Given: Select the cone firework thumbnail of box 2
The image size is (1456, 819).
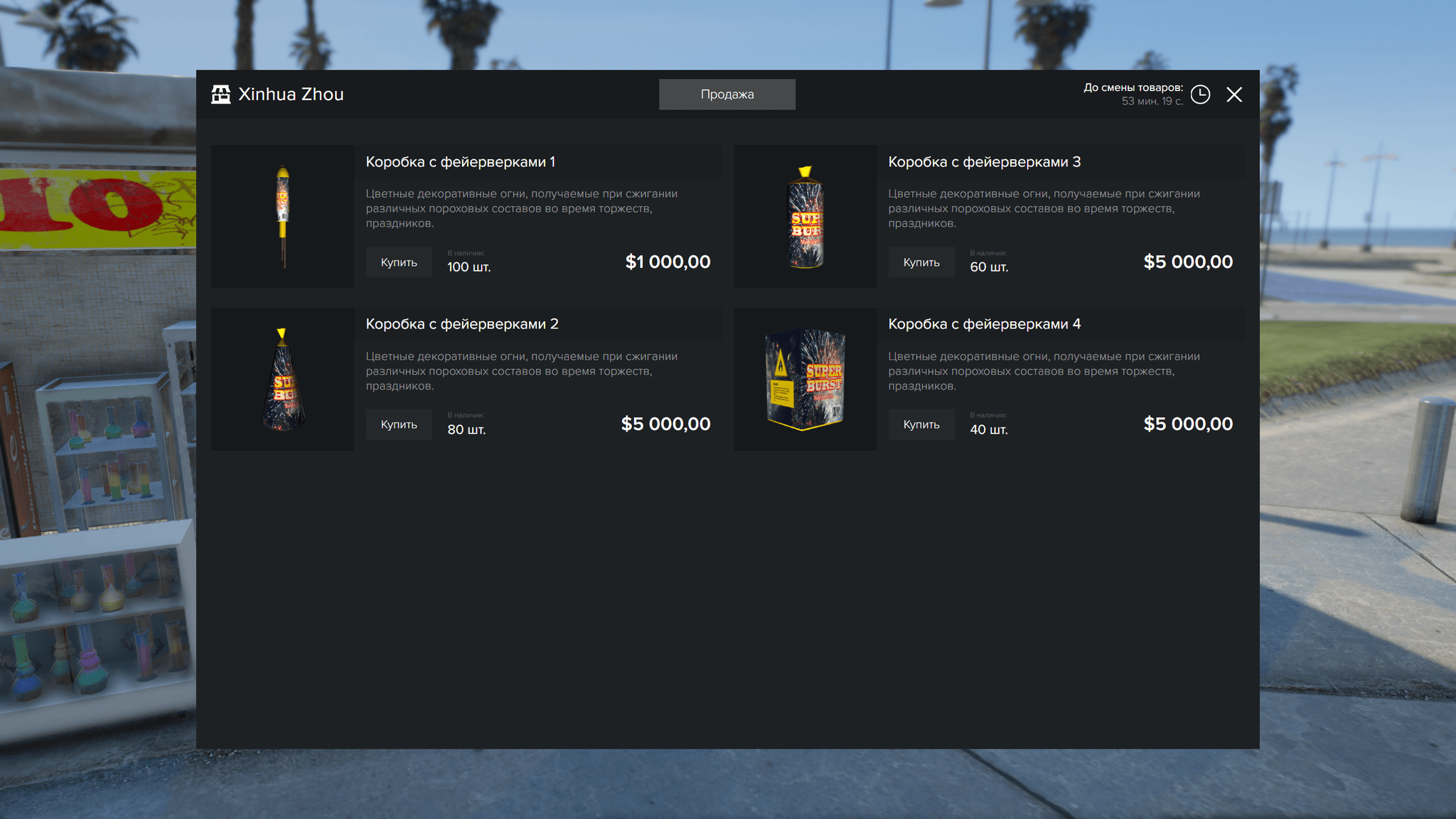Looking at the screenshot, I should (283, 379).
